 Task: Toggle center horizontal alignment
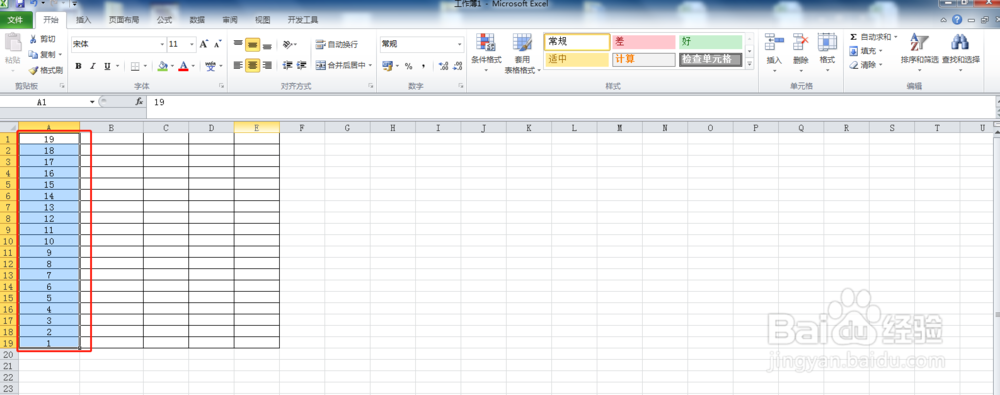253,65
